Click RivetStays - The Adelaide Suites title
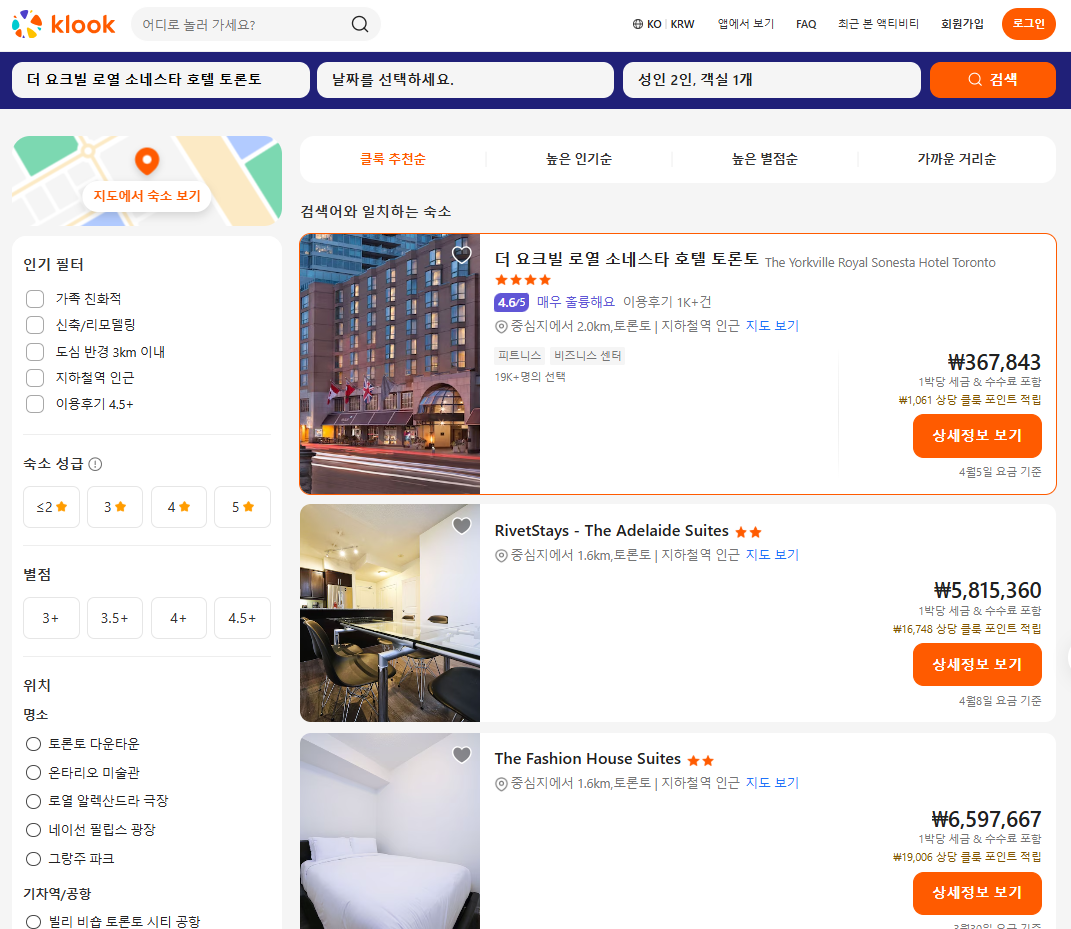1071x929 pixels. coord(611,531)
